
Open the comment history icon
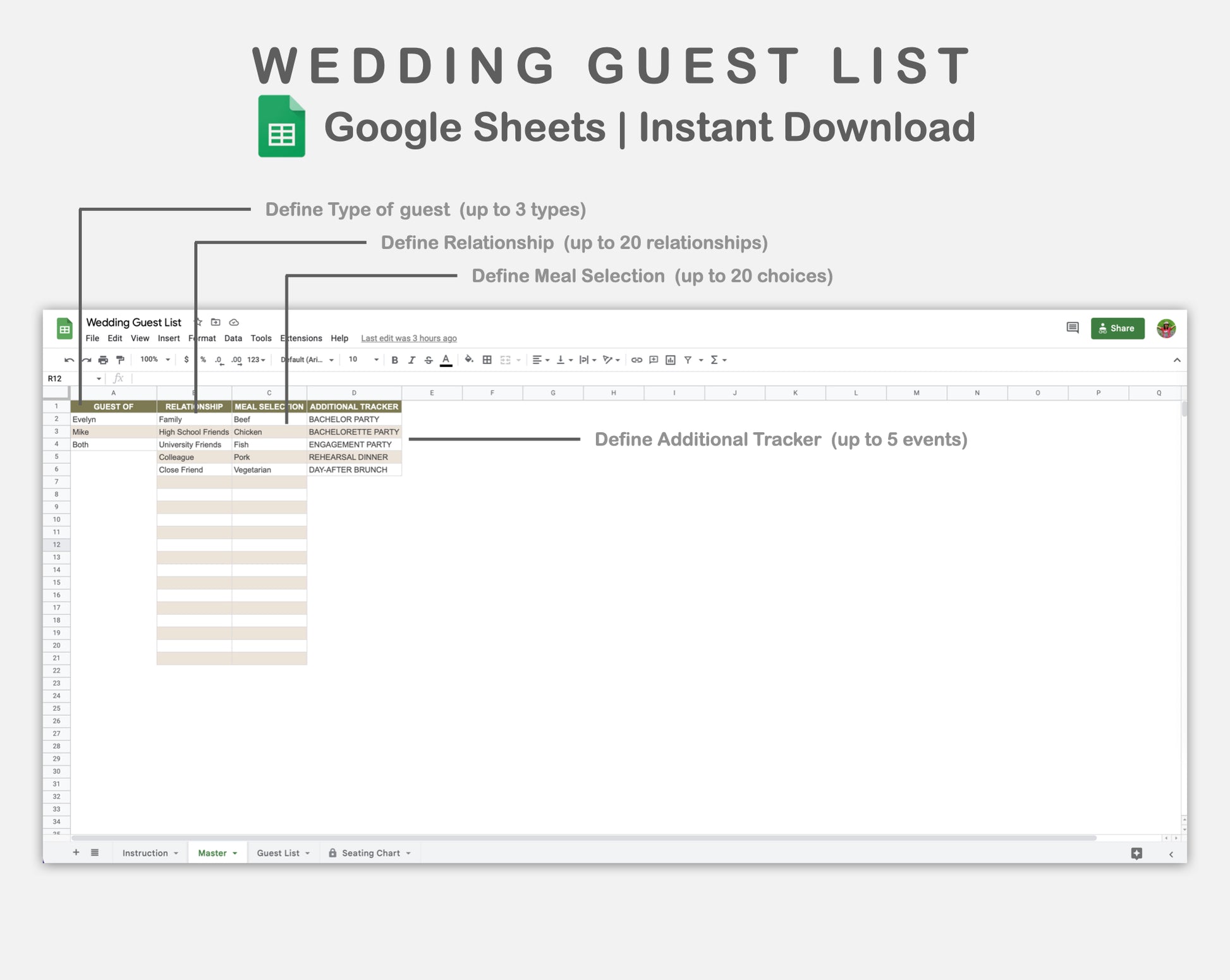pyautogui.click(x=1072, y=328)
